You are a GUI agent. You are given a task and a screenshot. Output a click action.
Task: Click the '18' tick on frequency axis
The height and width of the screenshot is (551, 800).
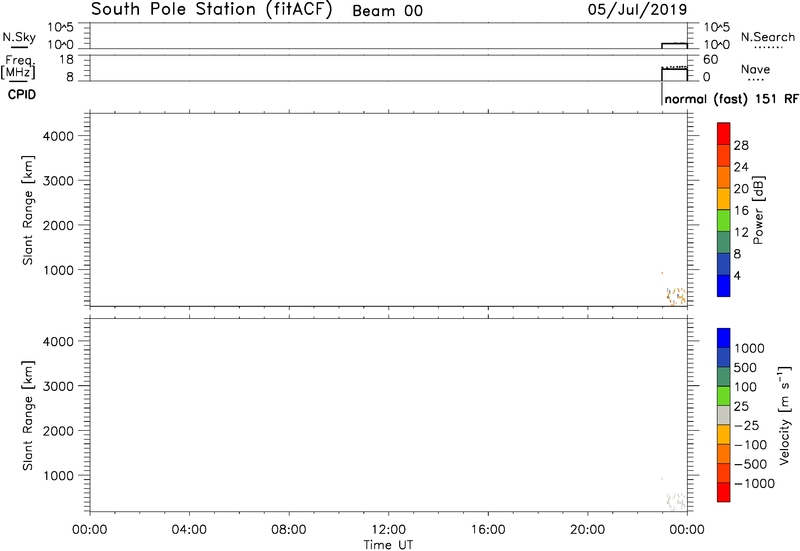click(66, 59)
